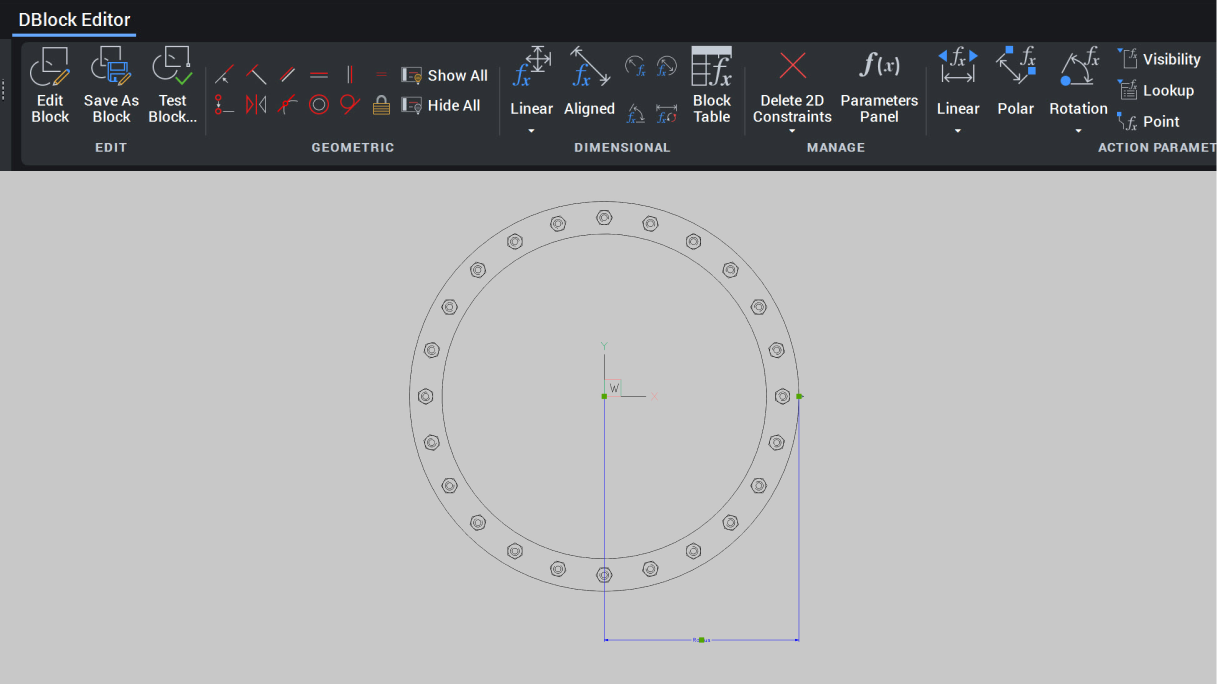Add a Lookup parameter
This screenshot has width=1217, height=684.
point(1156,90)
